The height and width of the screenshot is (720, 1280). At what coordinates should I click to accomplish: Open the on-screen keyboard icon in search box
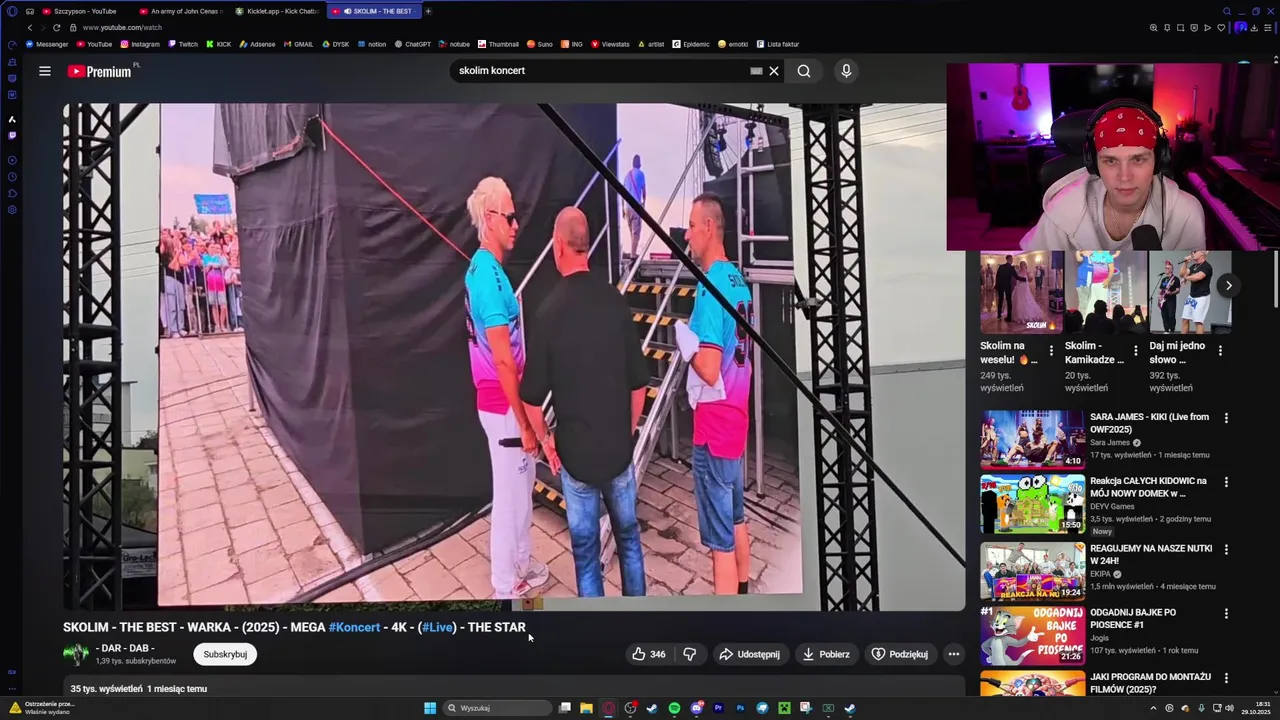(x=756, y=71)
